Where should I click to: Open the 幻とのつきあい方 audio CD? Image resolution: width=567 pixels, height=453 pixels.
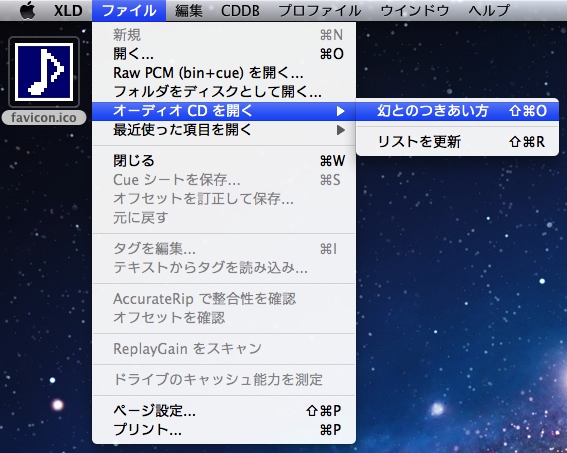(457, 111)
